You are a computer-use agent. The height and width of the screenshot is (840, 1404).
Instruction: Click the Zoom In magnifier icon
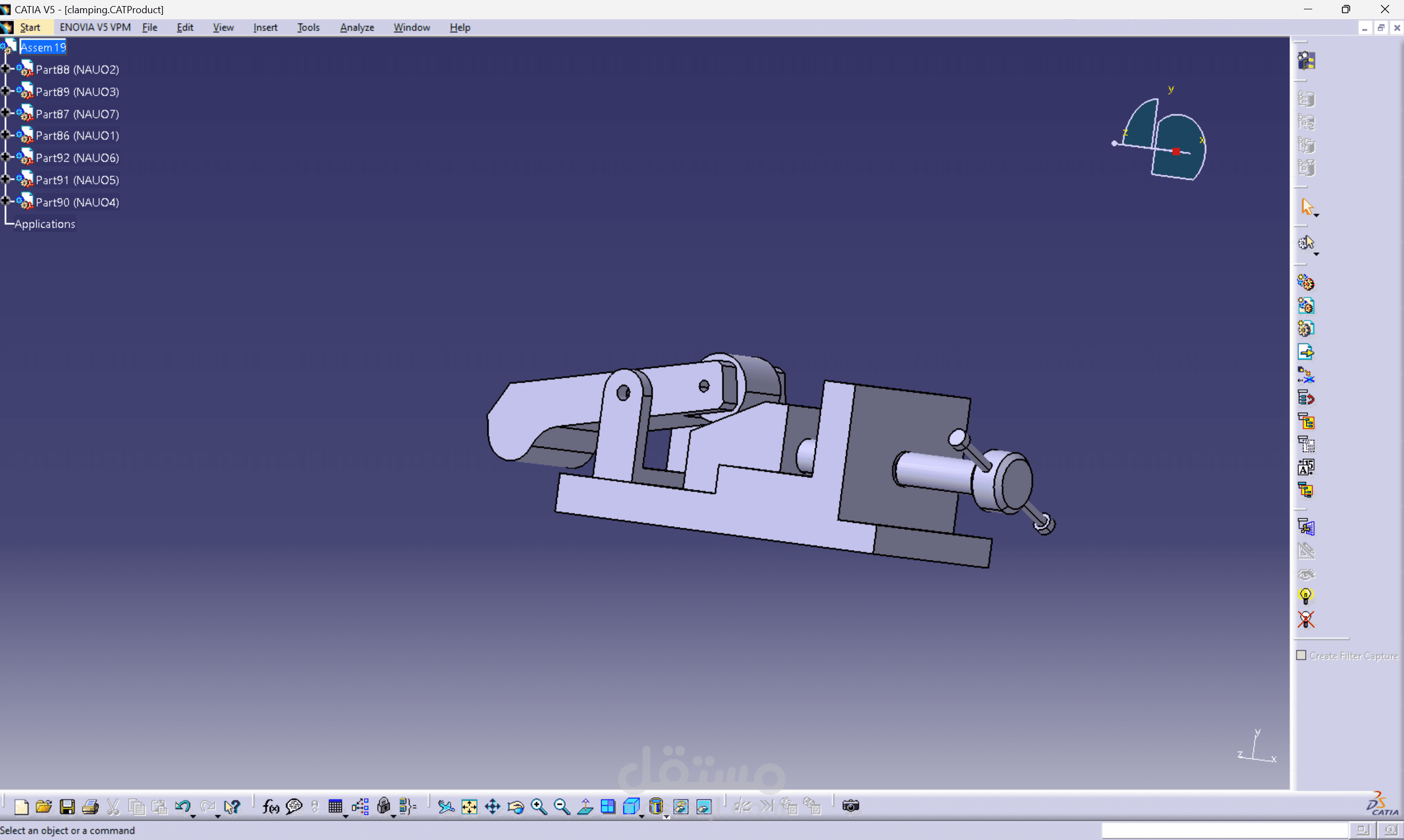[538, 806]
